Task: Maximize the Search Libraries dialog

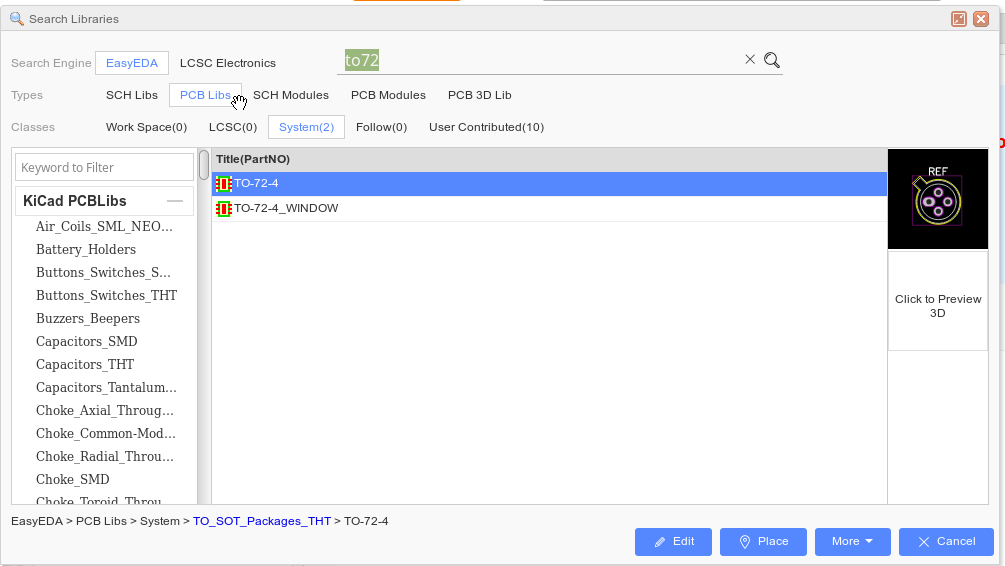Action: pos(959,19)
